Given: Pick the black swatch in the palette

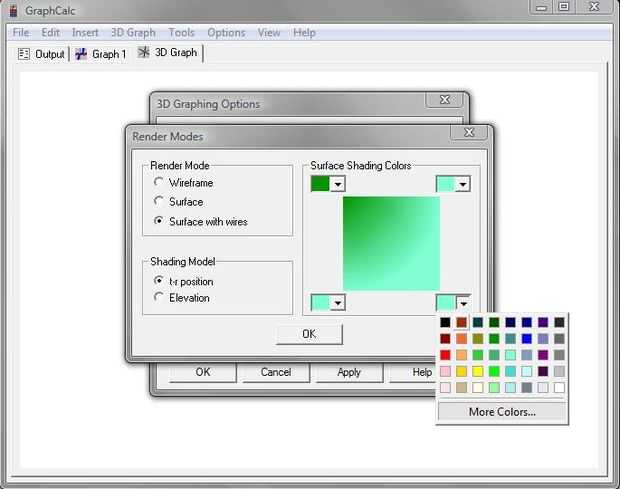Looking at the screenshot, I should pyautogui.click(x=445, y=322).
